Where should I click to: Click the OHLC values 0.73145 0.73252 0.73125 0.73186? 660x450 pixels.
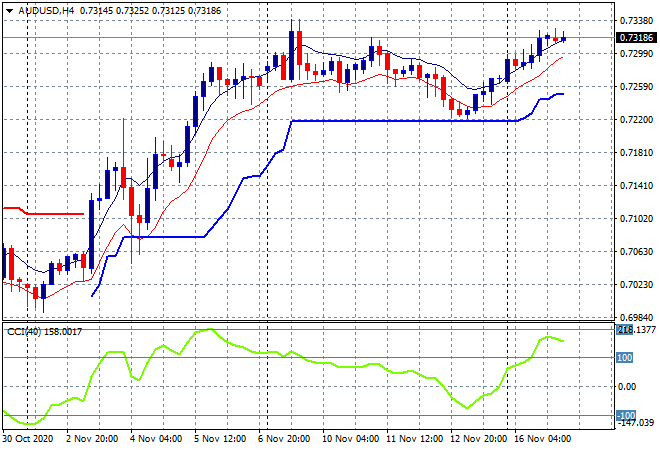[x=150, y=11]
